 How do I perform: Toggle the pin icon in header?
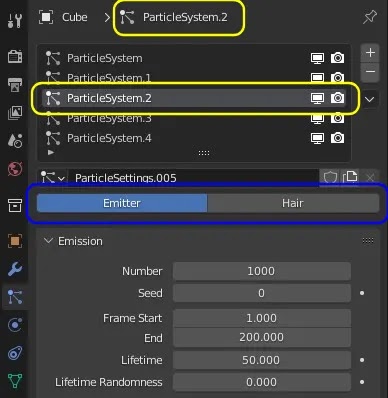pos(370,17)
